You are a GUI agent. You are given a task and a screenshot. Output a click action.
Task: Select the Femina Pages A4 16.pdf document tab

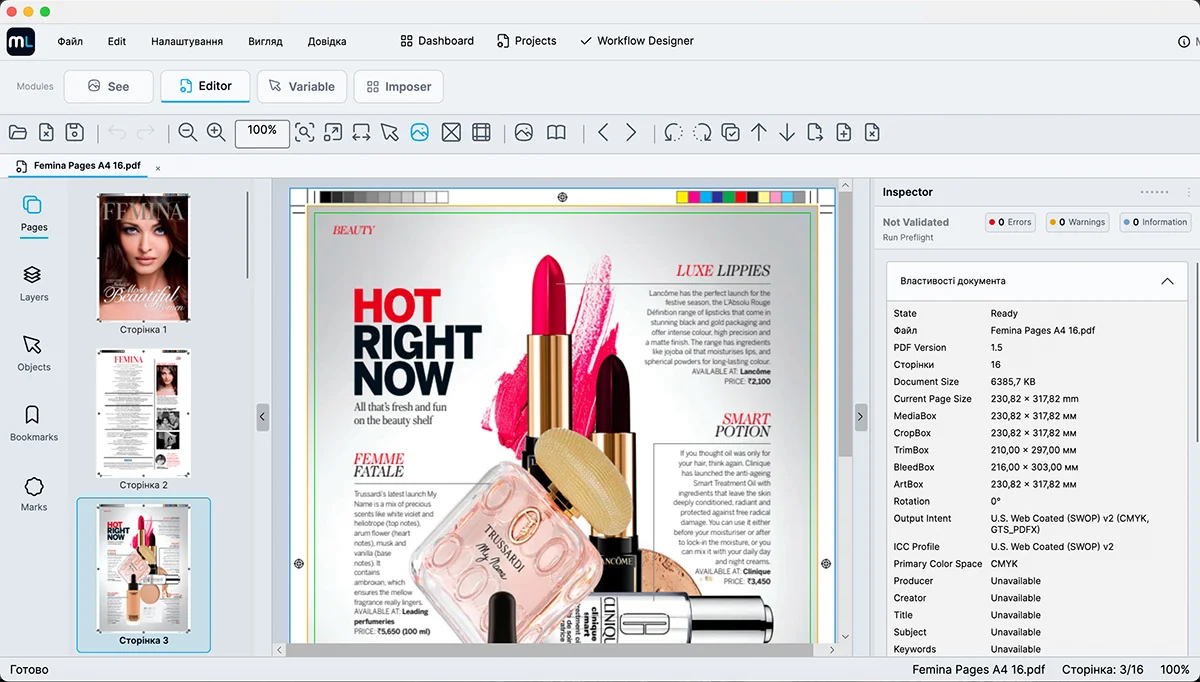pyautogui.click(x=78, y=166)
